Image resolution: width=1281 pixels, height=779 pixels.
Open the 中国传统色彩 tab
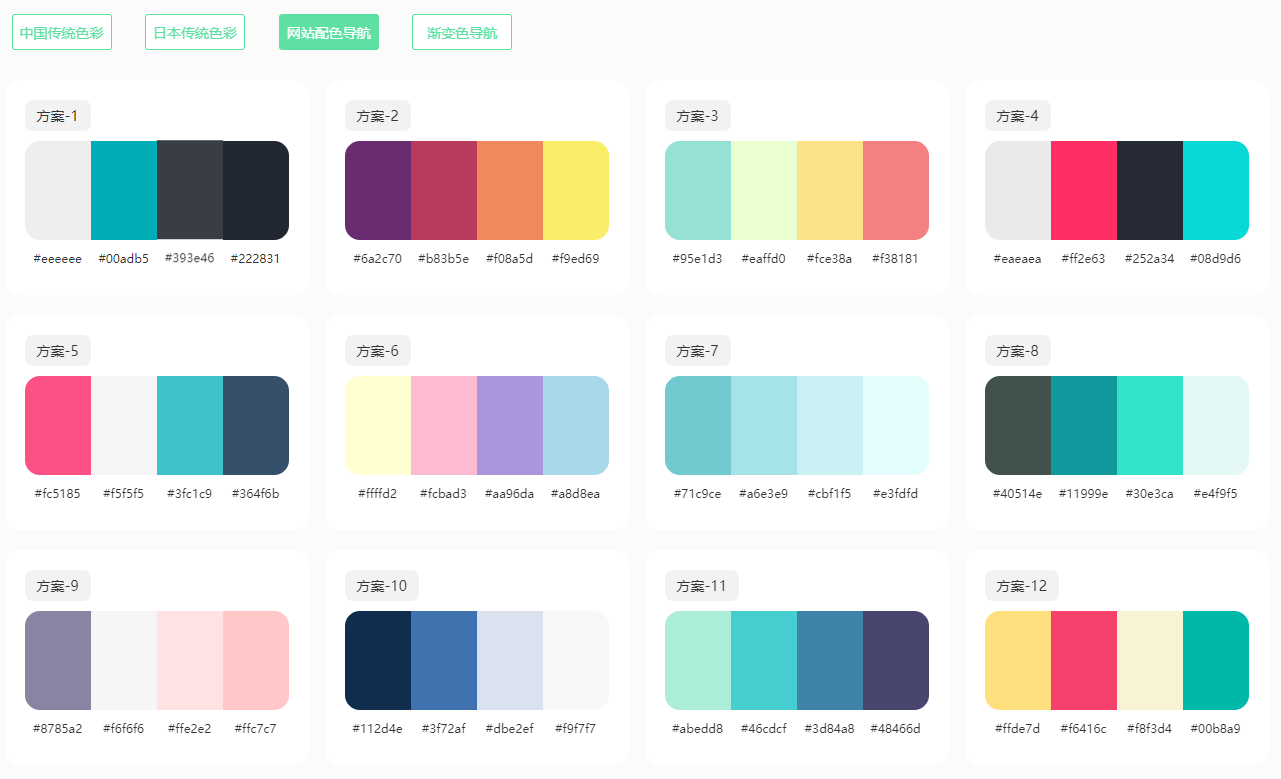(62, 32)
